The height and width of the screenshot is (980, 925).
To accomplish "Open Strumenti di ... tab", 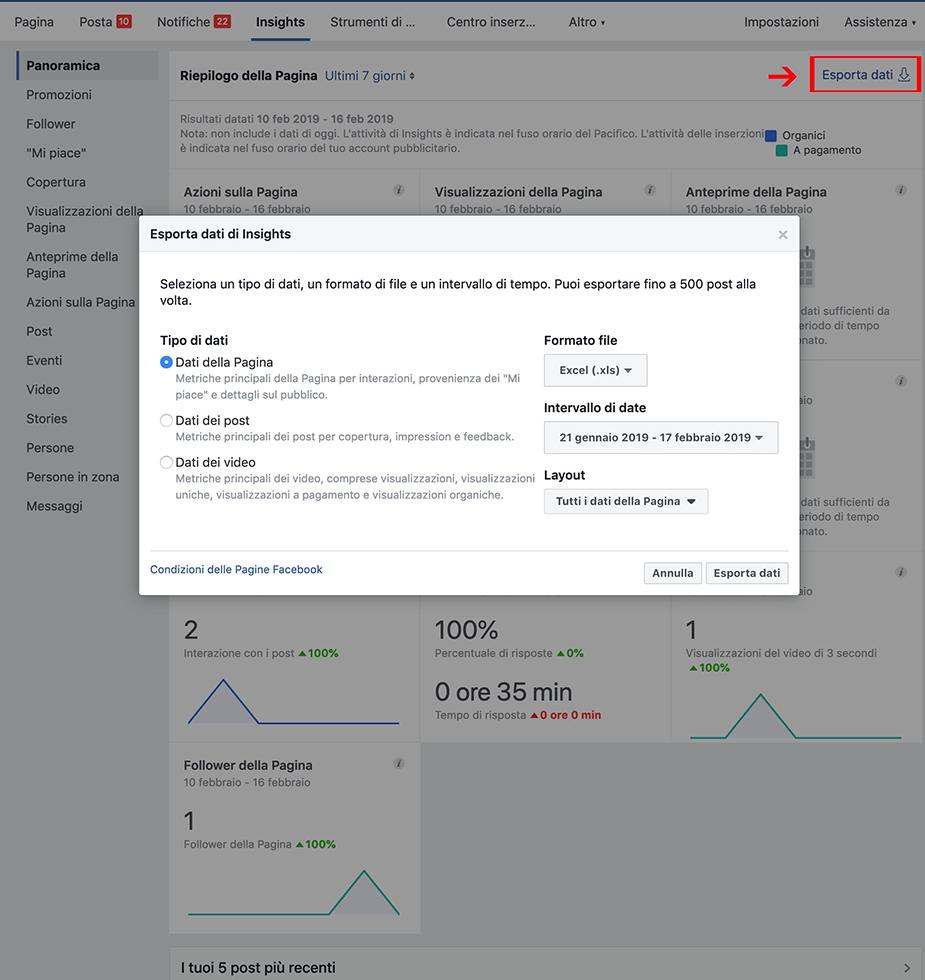I will (x=372, y=22).
